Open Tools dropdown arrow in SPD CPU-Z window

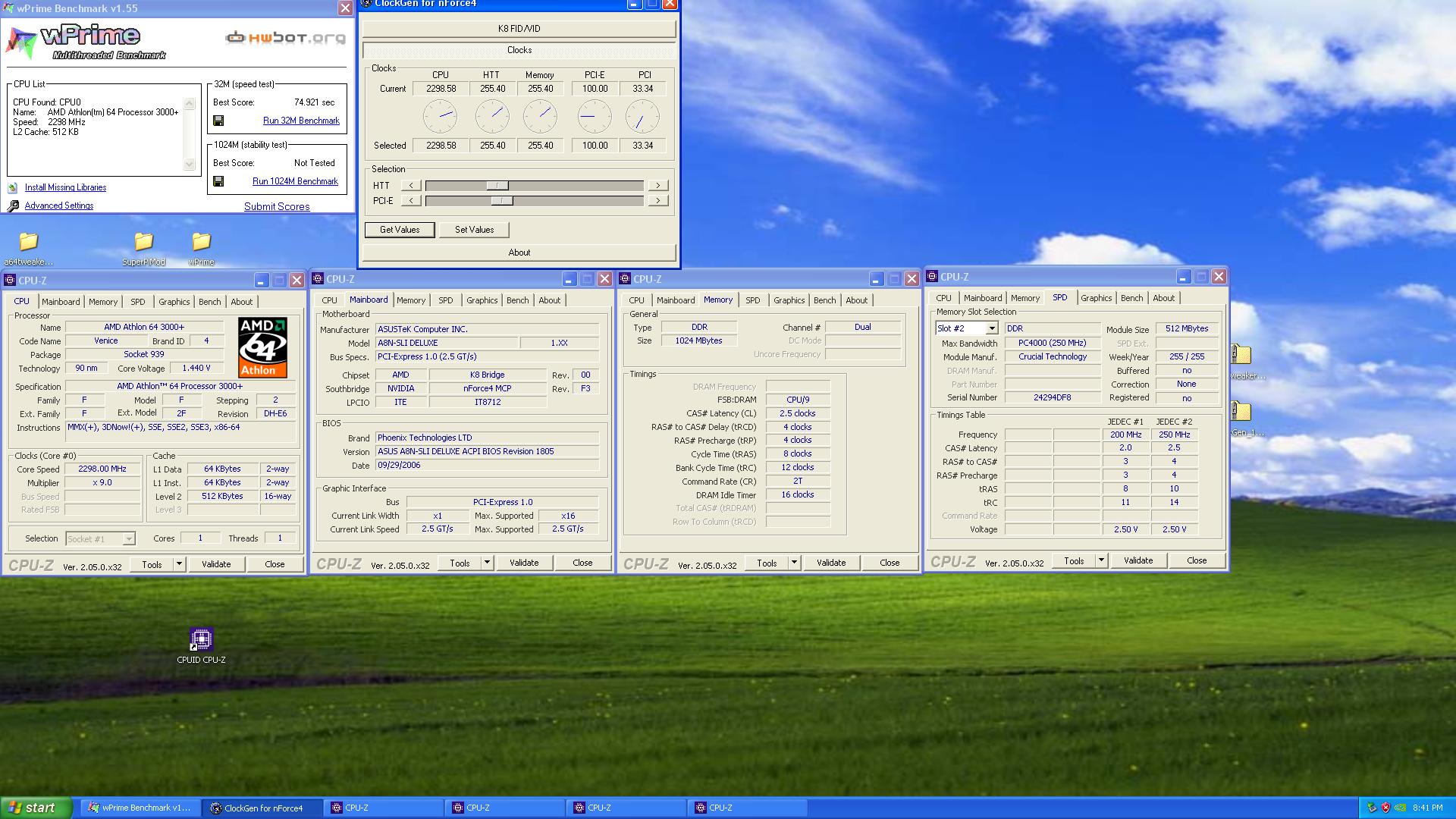1101,560
